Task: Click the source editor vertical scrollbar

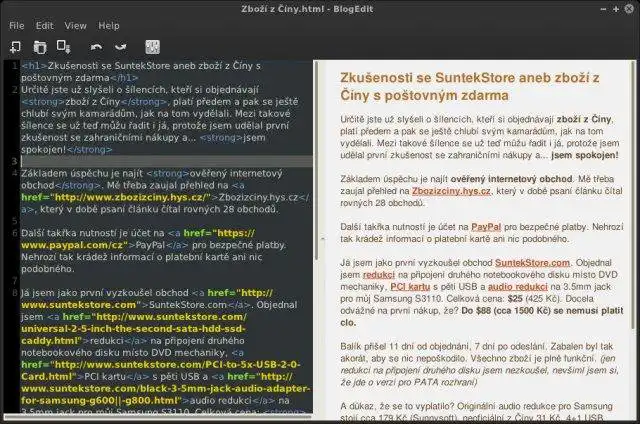Action: pyautogui.click(x=316, y=159)
